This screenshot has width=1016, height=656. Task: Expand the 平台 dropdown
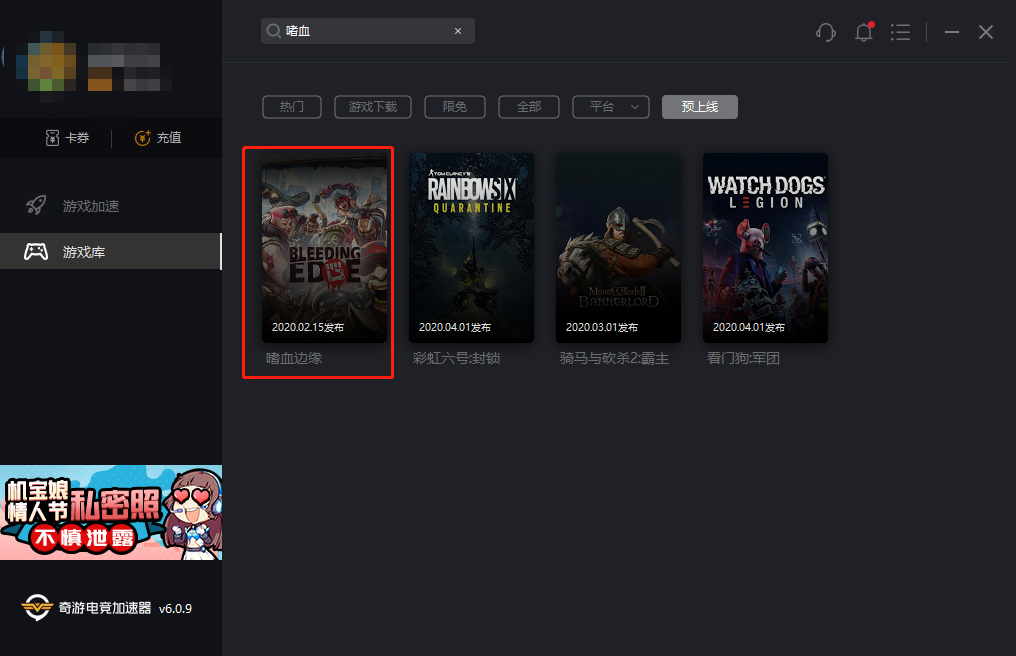(611, 107)
